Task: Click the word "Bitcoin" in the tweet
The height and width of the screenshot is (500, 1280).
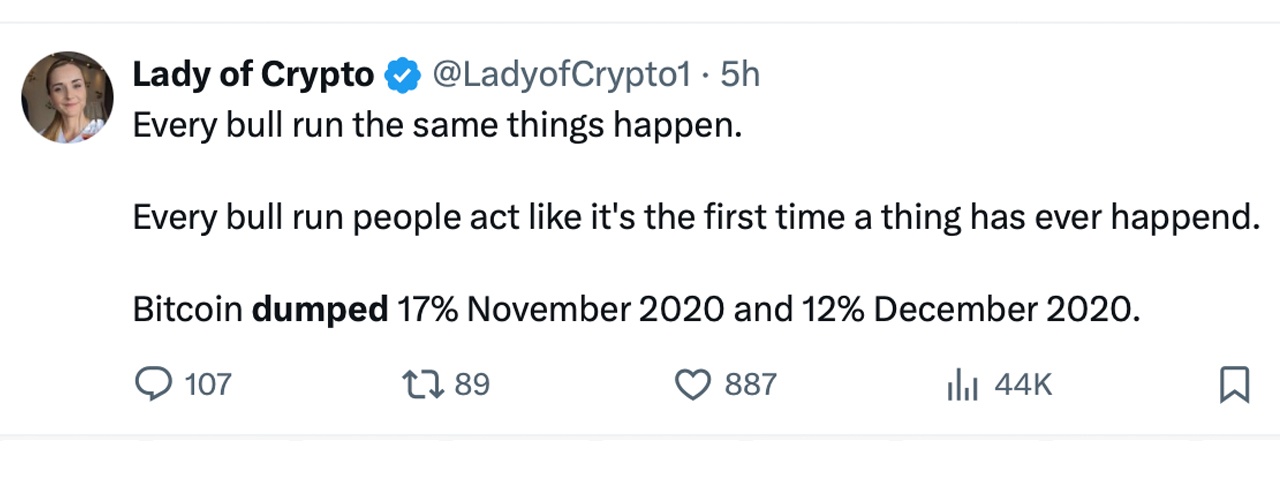Action: pyautogui.click(x=187, y=310)
